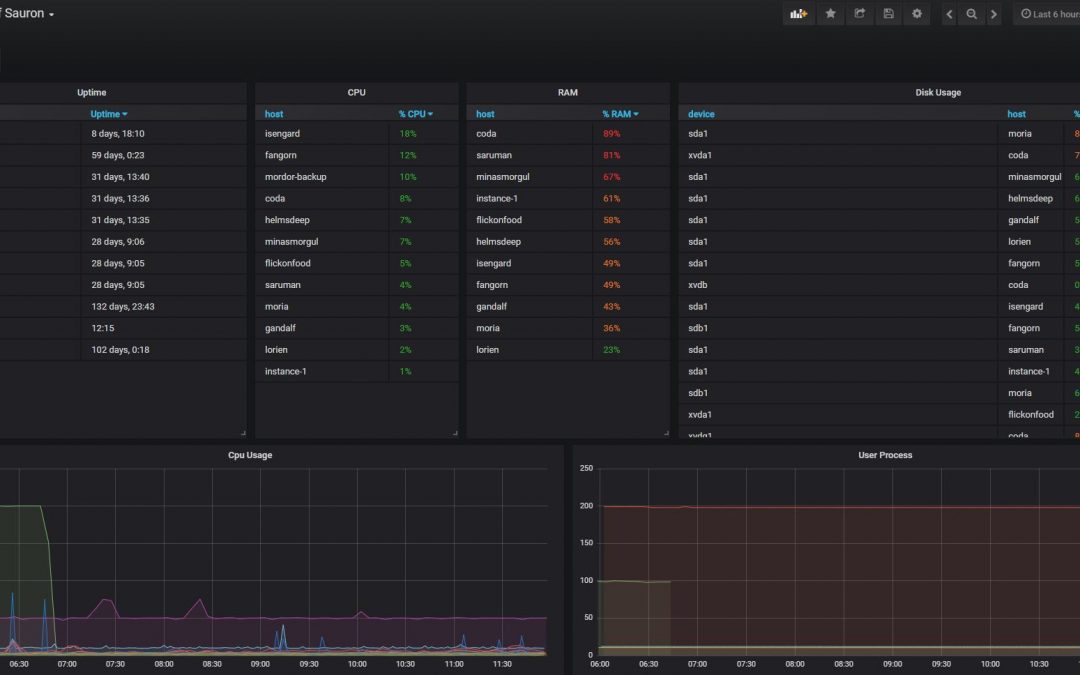This screenshot has width=1080, height=675.
Task: Click the 12:15 uptime value
Action: pos(103,328)
